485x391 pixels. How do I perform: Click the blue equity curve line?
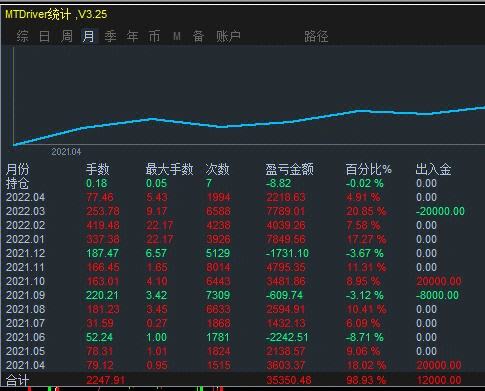coord(249,125)
